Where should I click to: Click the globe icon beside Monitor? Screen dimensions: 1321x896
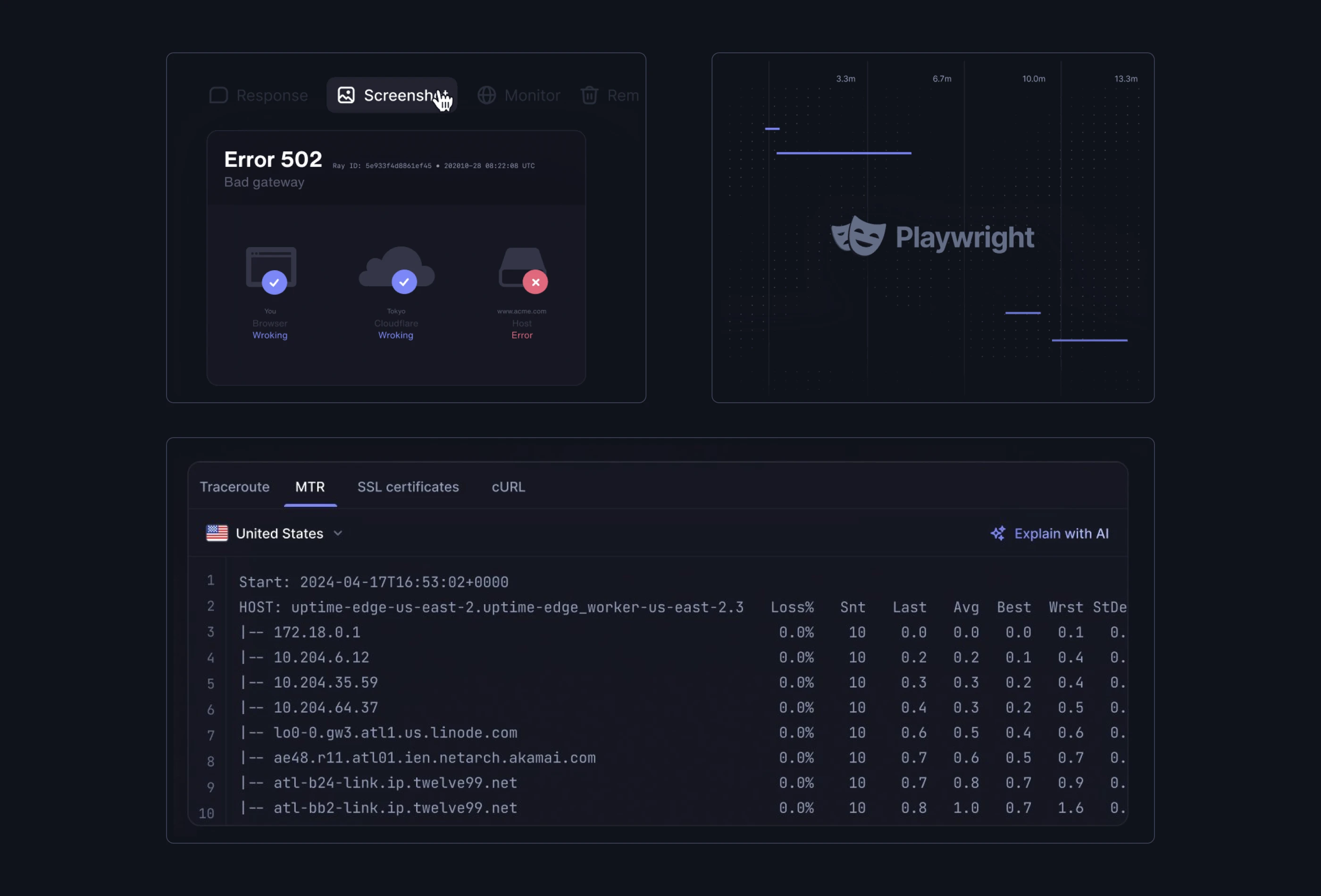point(486,95)
